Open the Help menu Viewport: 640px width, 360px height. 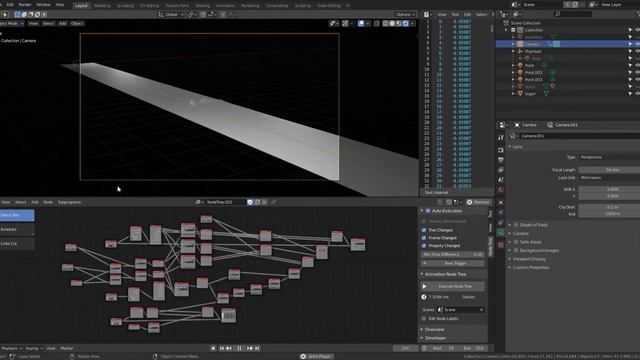click(60, 5)
